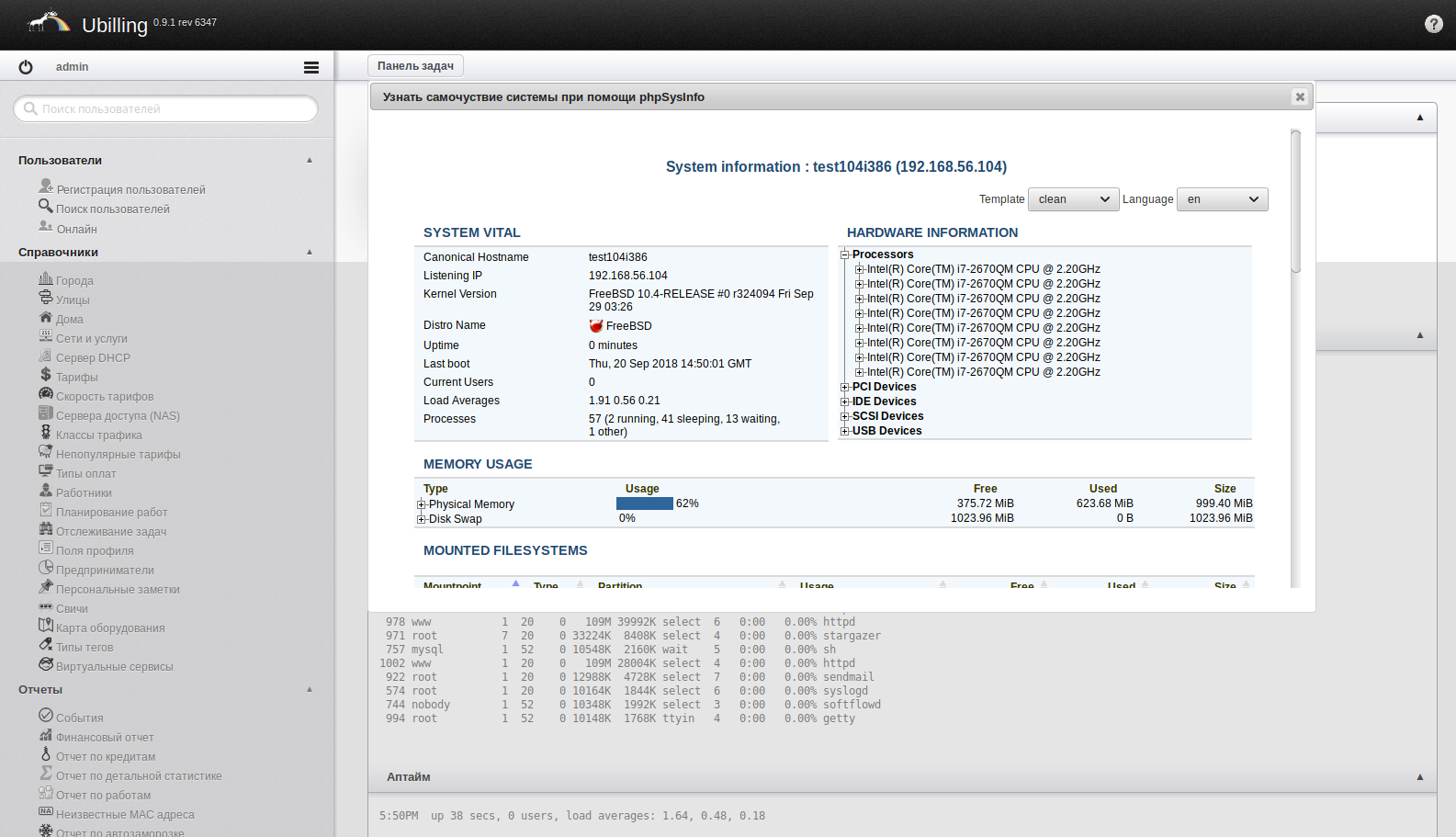Open Виртуальные сервисы link
The width and height of the screenshot is (1456, 837).
coord(114,667)
